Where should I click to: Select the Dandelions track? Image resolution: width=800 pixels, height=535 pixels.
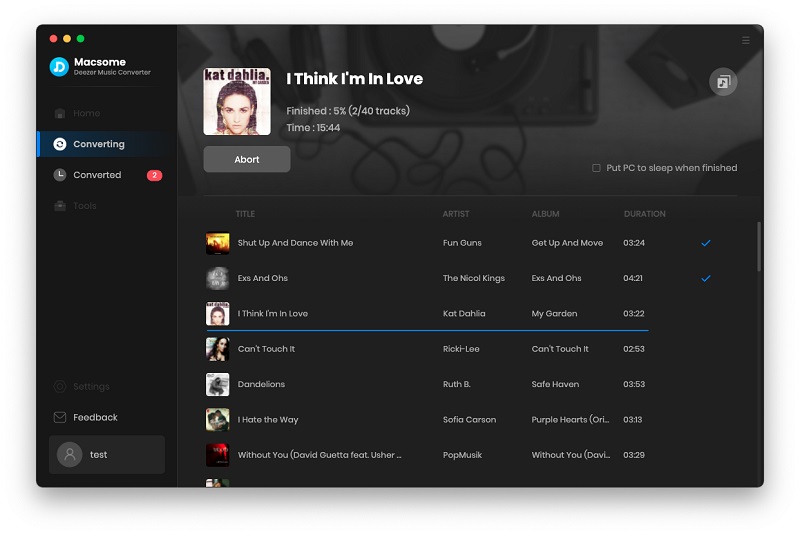click(x=261, y=384)
